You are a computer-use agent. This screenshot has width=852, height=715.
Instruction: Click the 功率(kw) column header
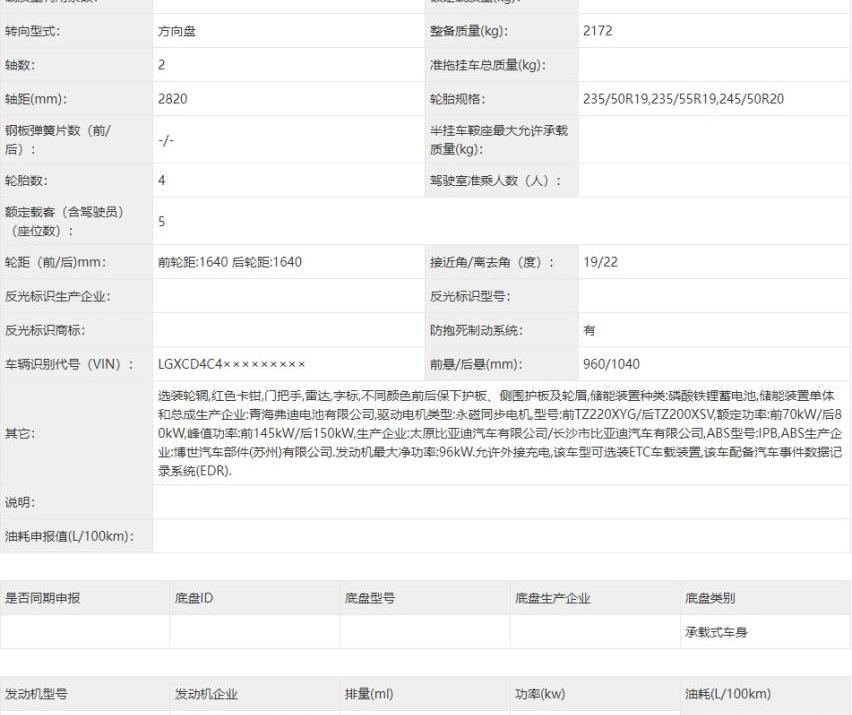tap(540, 694)
